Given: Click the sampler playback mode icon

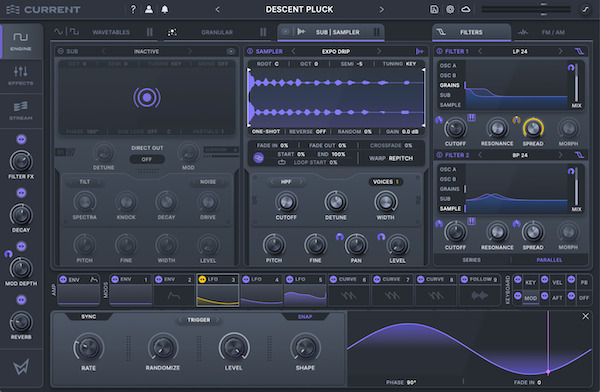Looking at the screenshot, I should [419, 51].
